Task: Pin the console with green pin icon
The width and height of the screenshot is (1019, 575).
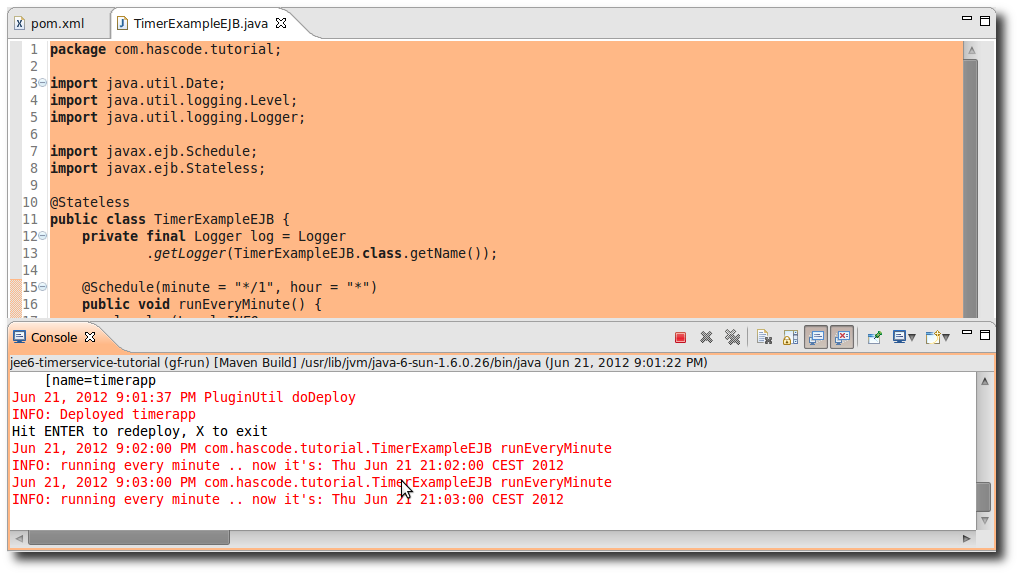Action: click(x=875, y=337)
